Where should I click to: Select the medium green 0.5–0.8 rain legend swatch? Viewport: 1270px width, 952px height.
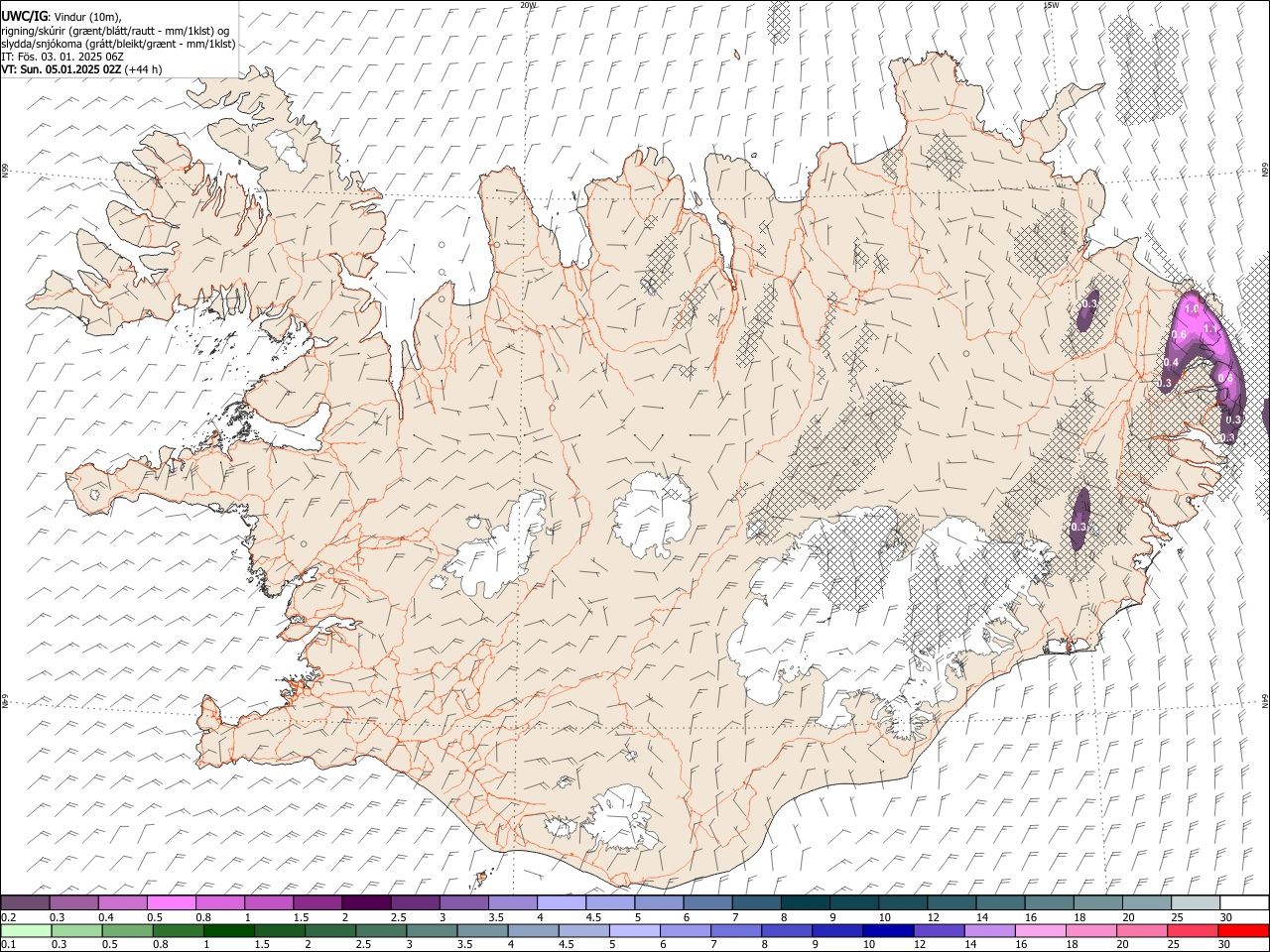tap(128, 930)
